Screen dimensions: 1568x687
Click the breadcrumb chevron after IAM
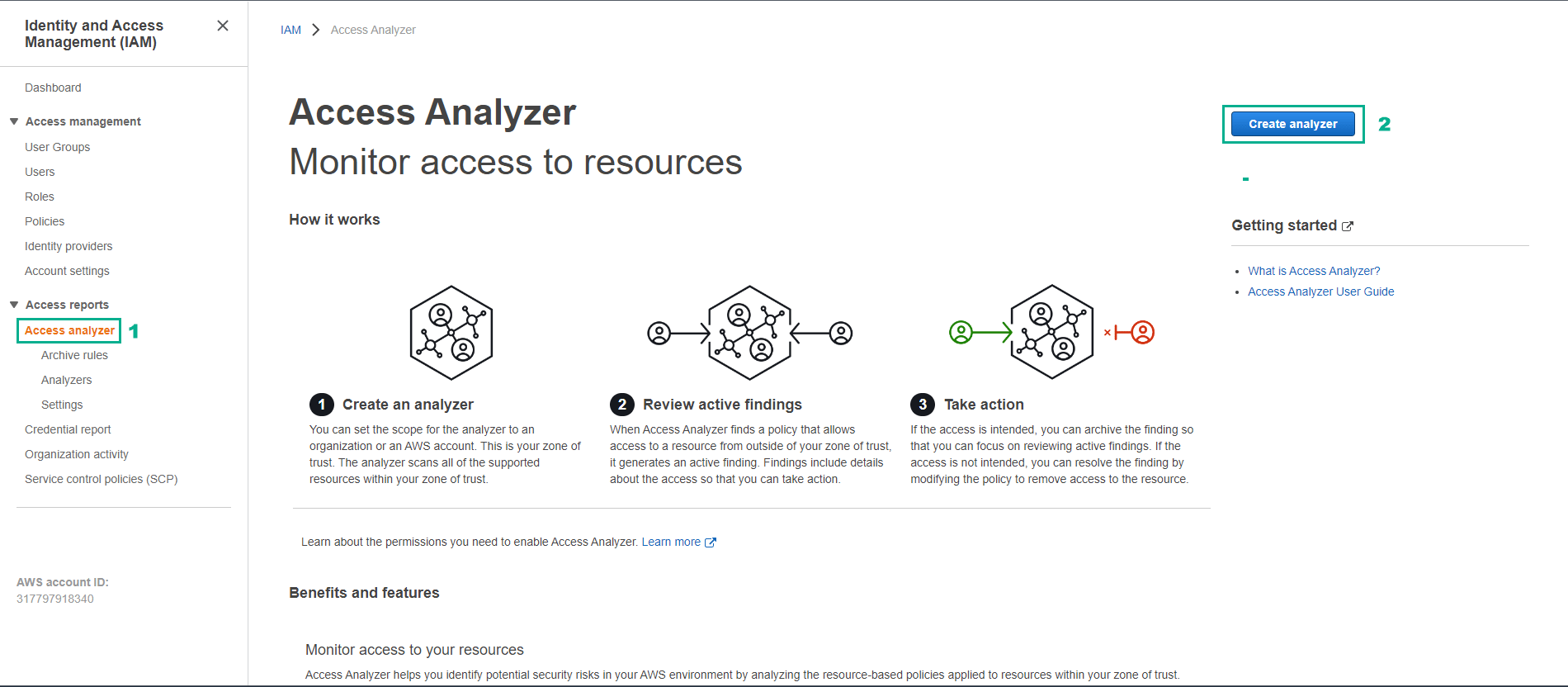pyautogui.click(x=315, y=29)
